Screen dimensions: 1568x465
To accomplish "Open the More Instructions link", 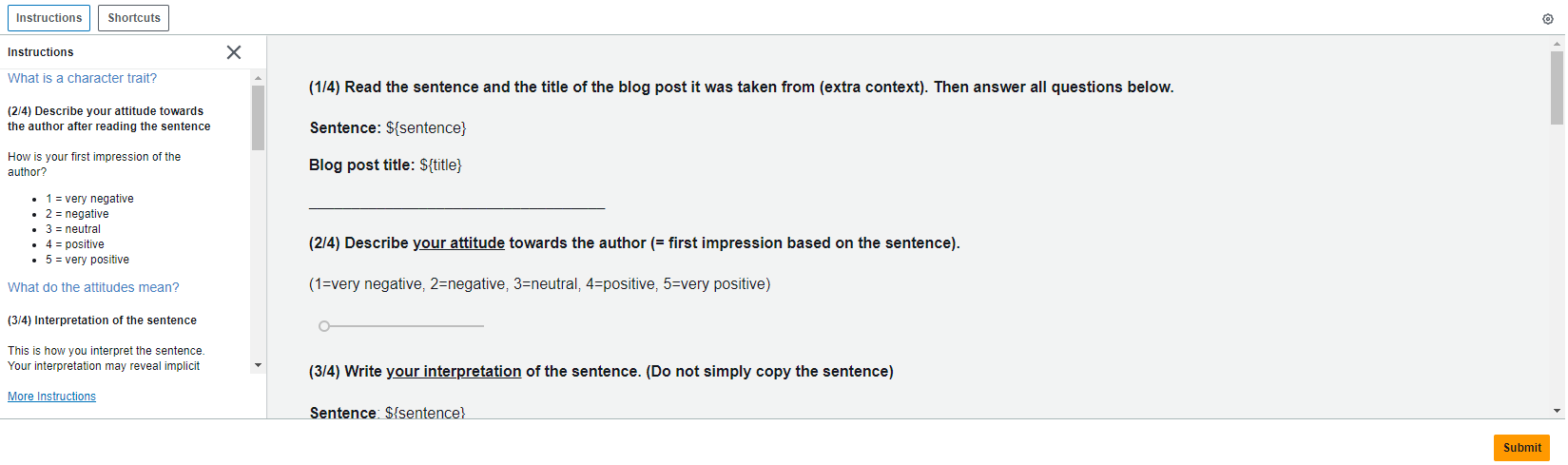I will coord(51,397).
